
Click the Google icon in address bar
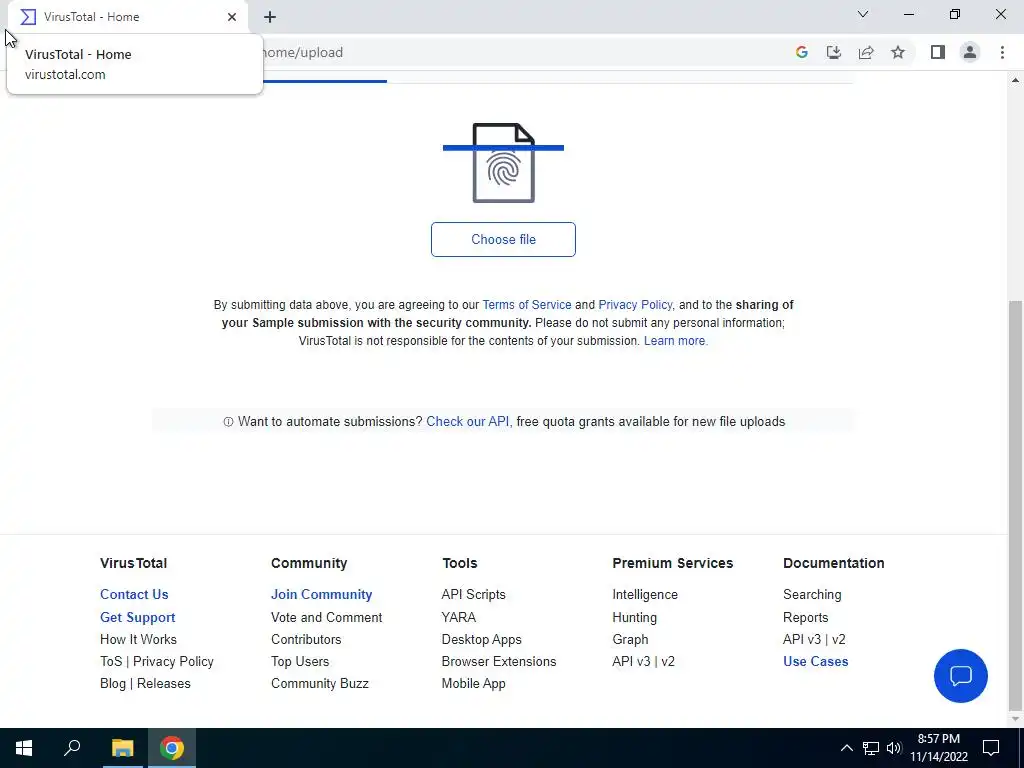(x=801, y=52)
